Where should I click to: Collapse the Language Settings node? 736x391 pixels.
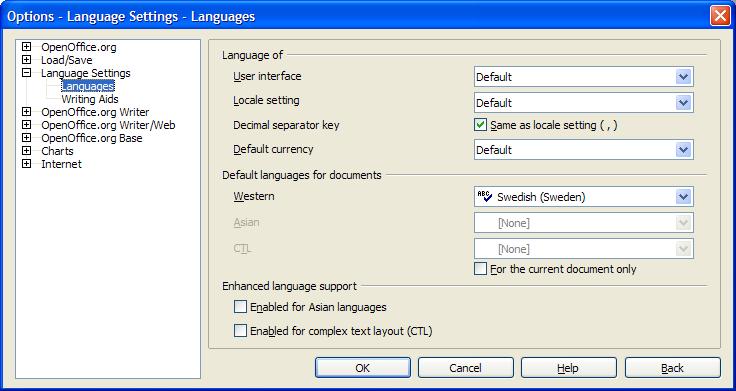(x=26, y=73)
